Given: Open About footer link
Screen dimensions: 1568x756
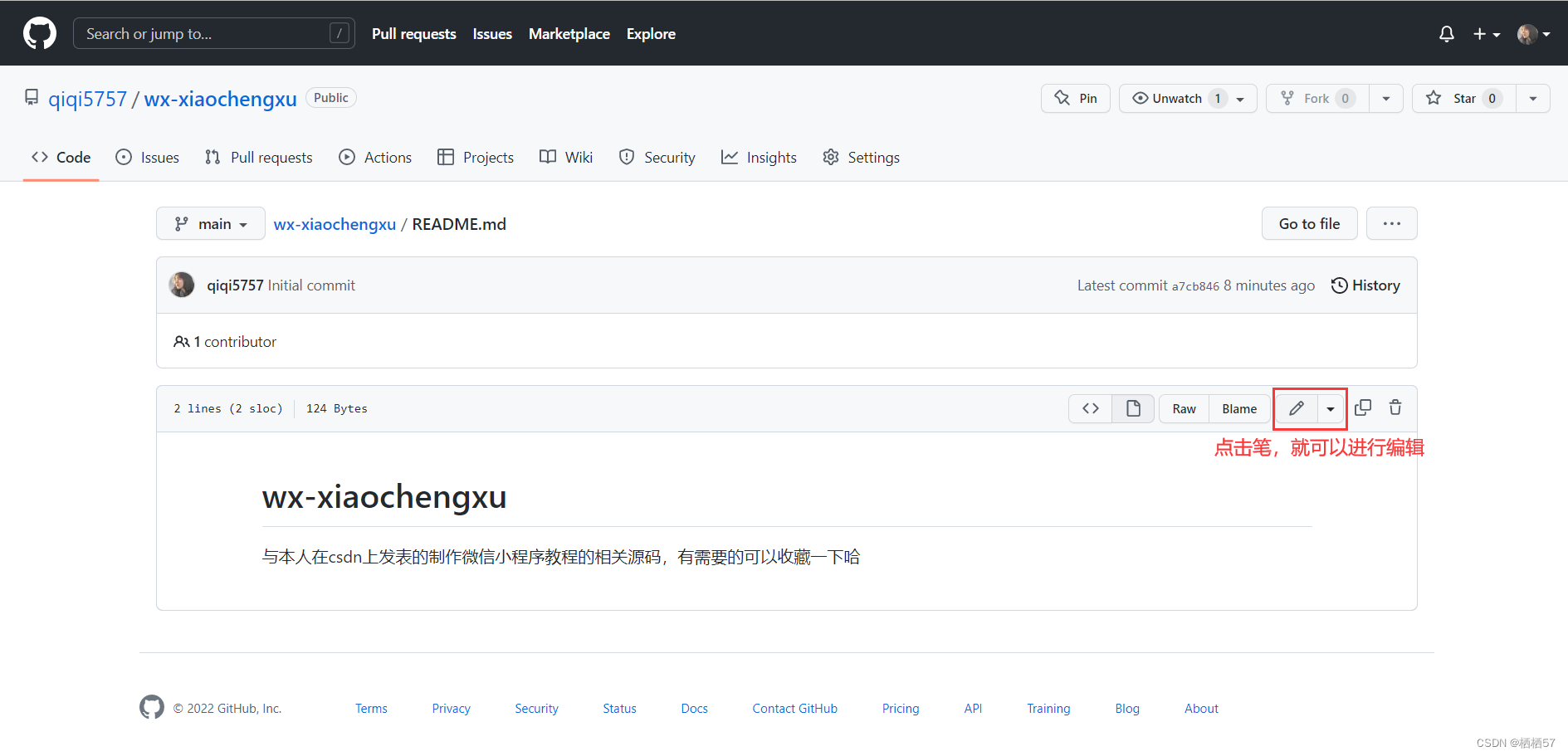Looking at the screenshot, I should click(x=1201, y=708).
